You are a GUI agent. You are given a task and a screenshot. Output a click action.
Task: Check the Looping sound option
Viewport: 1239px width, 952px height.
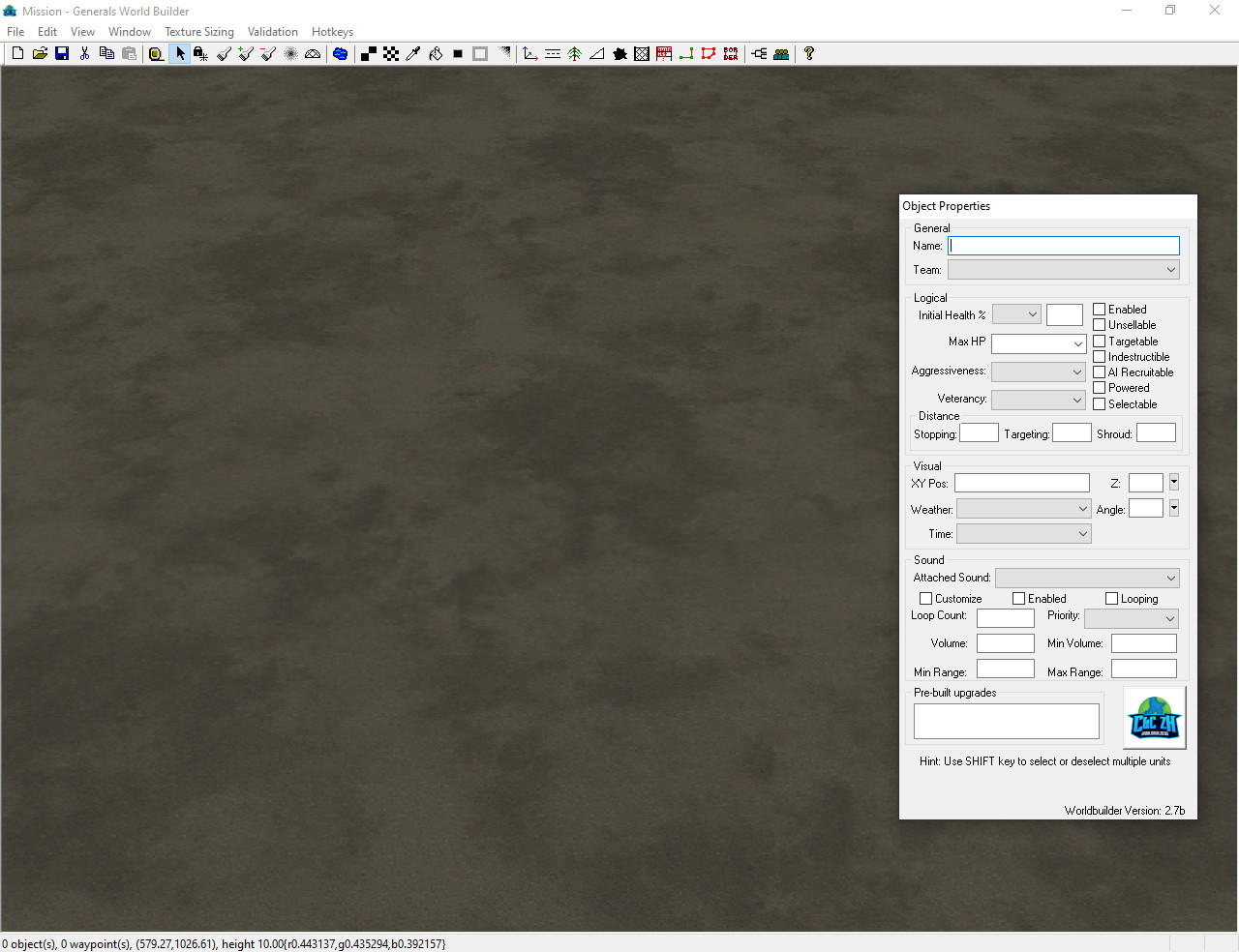coord(1112,599)
